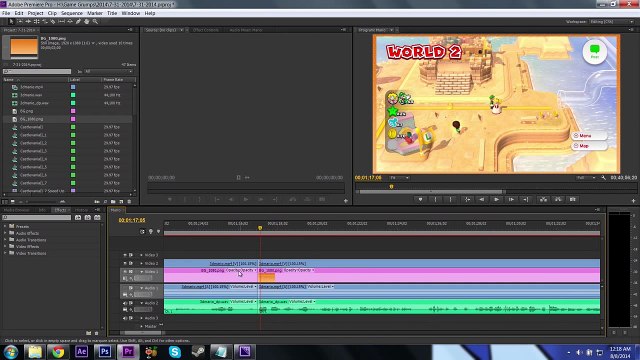This screenshot has width=640, height=360.
Task: Select the Pen tool
Action: coord(78,21)
